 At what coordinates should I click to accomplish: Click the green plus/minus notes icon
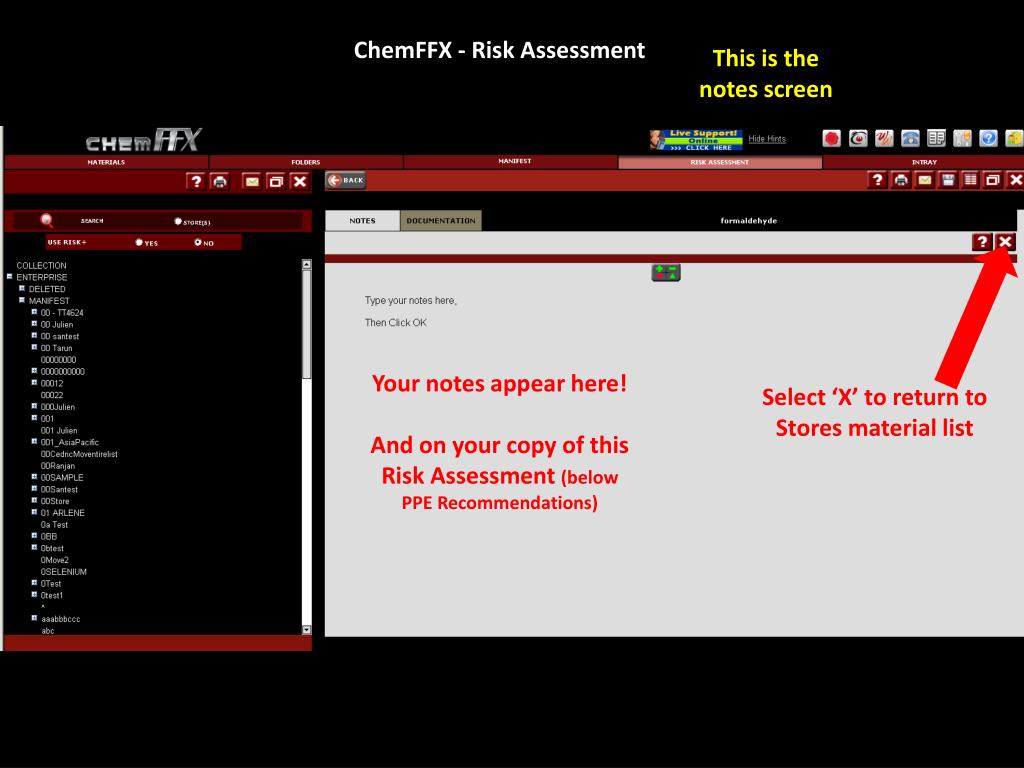point(666,272)
